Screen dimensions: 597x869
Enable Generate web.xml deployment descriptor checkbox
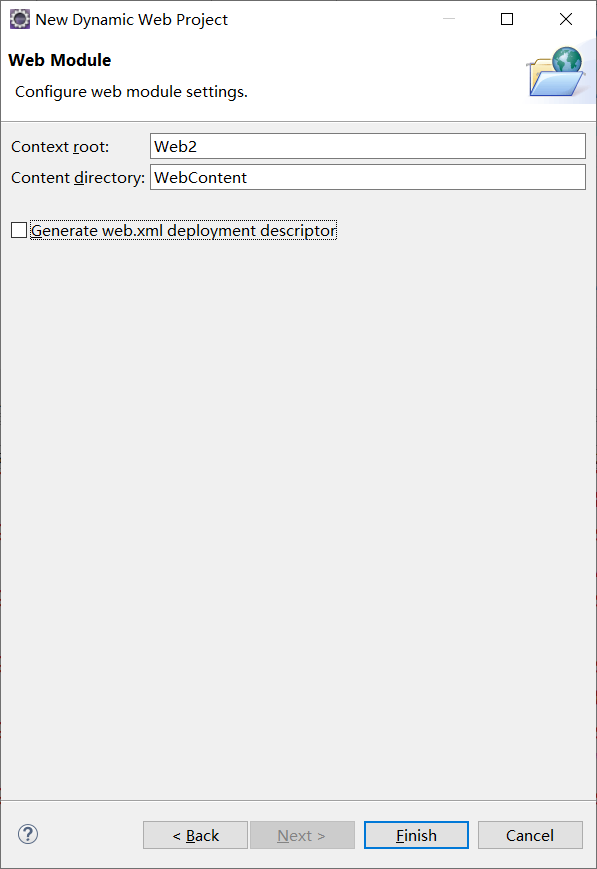pos(19,230)
